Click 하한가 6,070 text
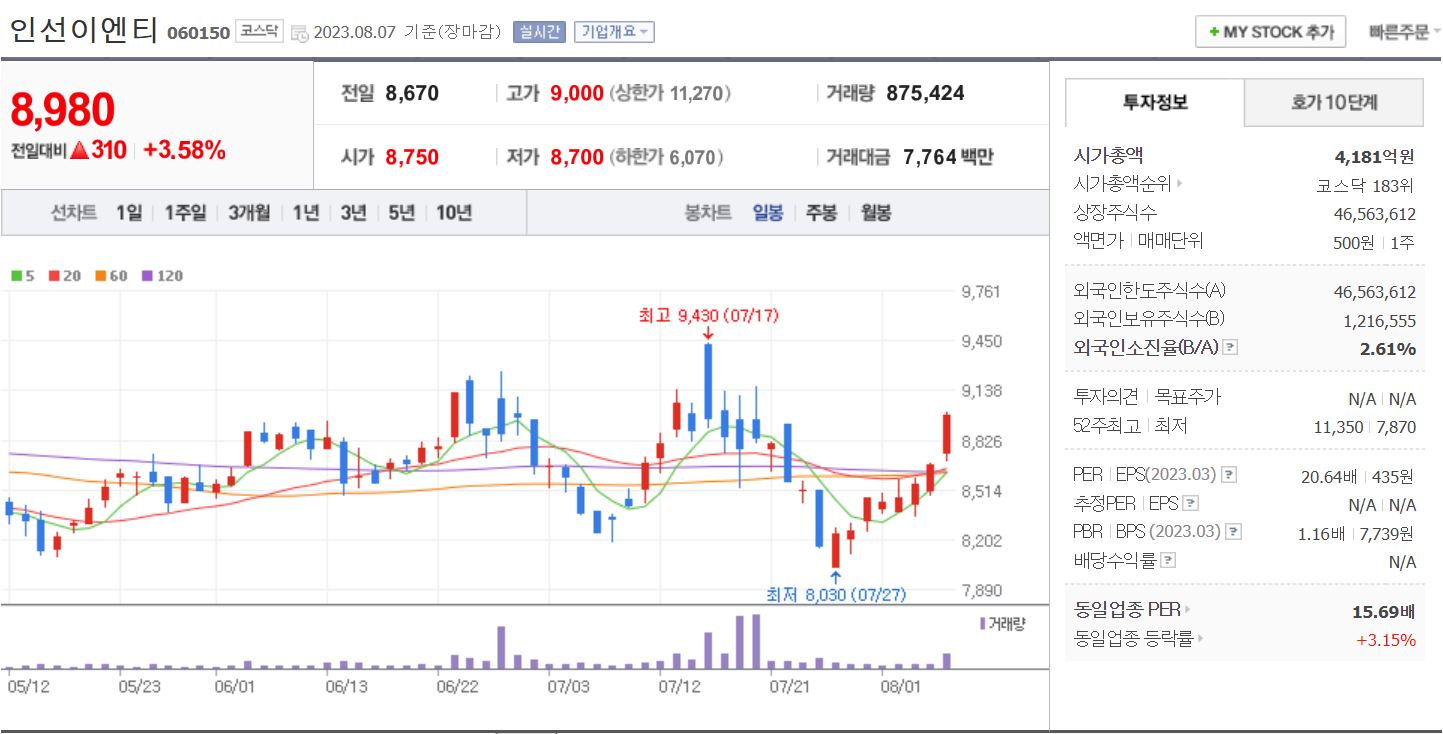Image resolution: width=1443 pixels, height=734 pixels. [666, 157]
